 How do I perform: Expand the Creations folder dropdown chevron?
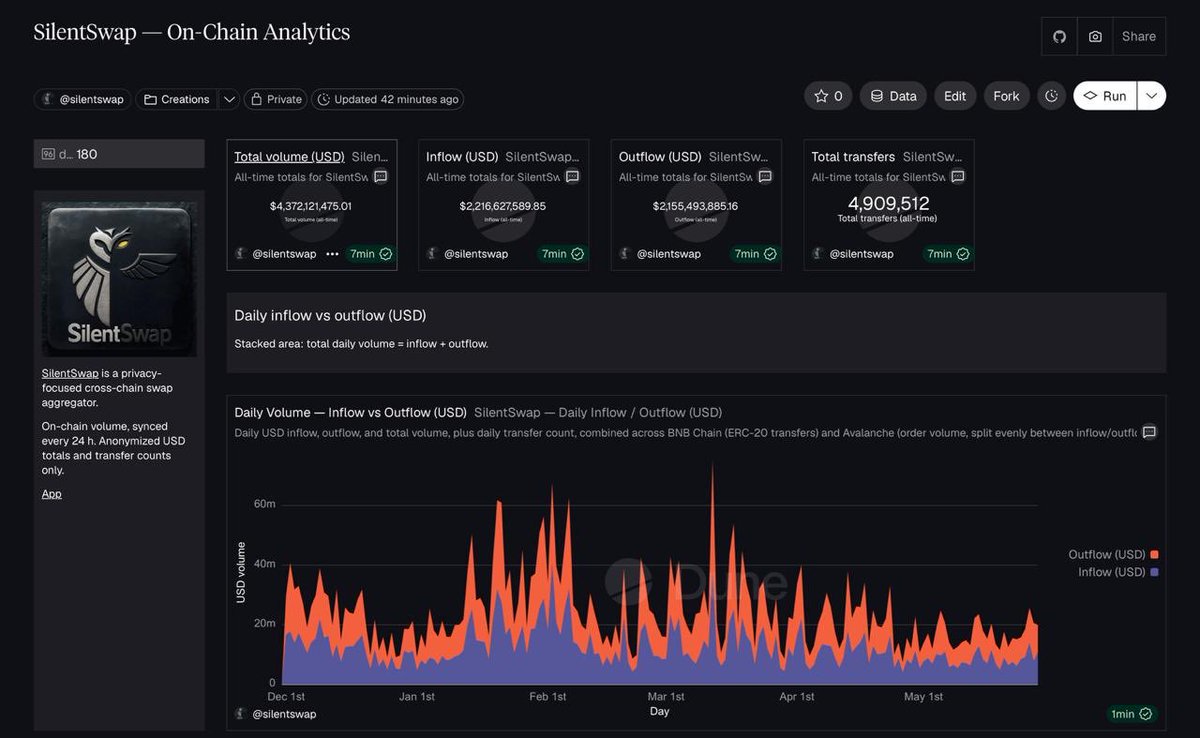tap(229, 99)
